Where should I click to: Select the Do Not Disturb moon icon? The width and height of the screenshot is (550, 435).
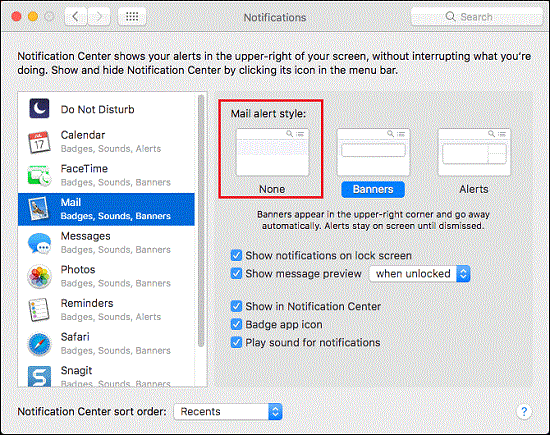pyautogui.click(x=39, y=108)
